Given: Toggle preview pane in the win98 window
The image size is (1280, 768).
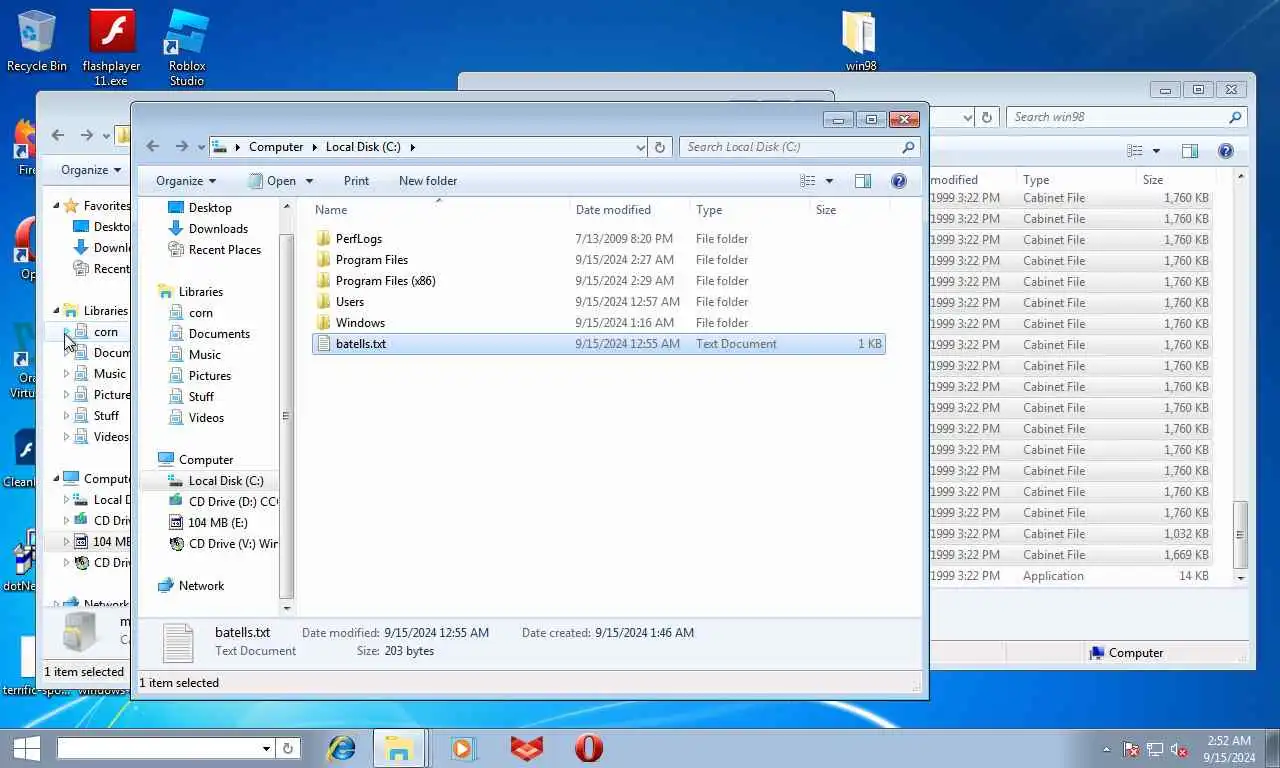Looking at the screenshot, I should [x=1189, y=151].
